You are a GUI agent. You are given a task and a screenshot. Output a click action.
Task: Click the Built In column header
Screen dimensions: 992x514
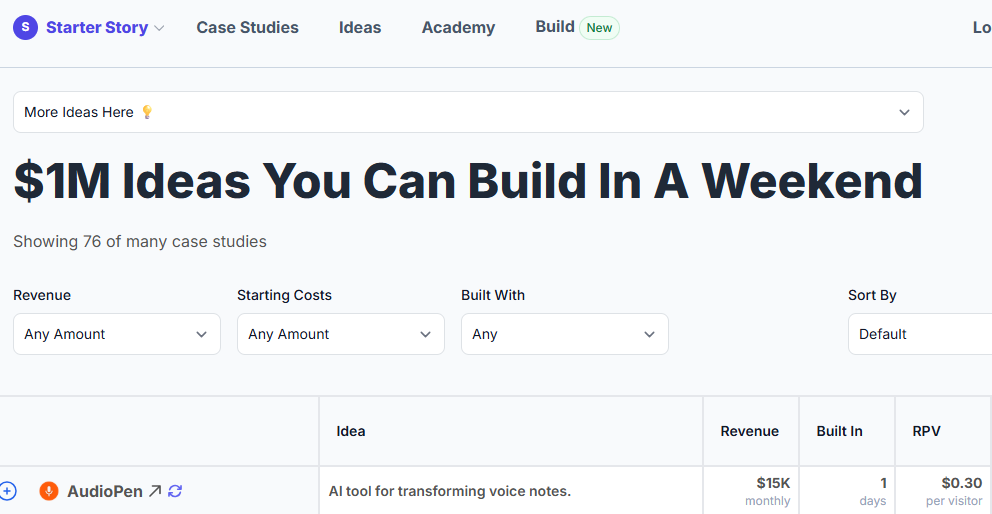(x=840, y=432)
